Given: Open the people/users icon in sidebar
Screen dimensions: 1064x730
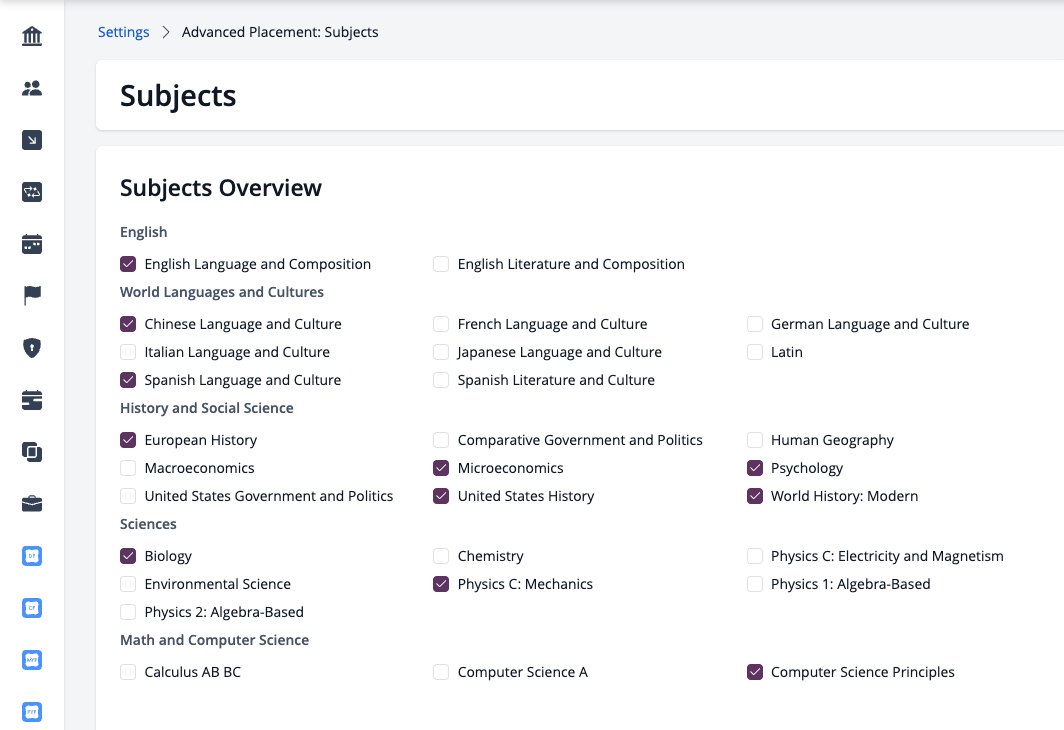Looking at the screenshot, I should click(32, 88).
